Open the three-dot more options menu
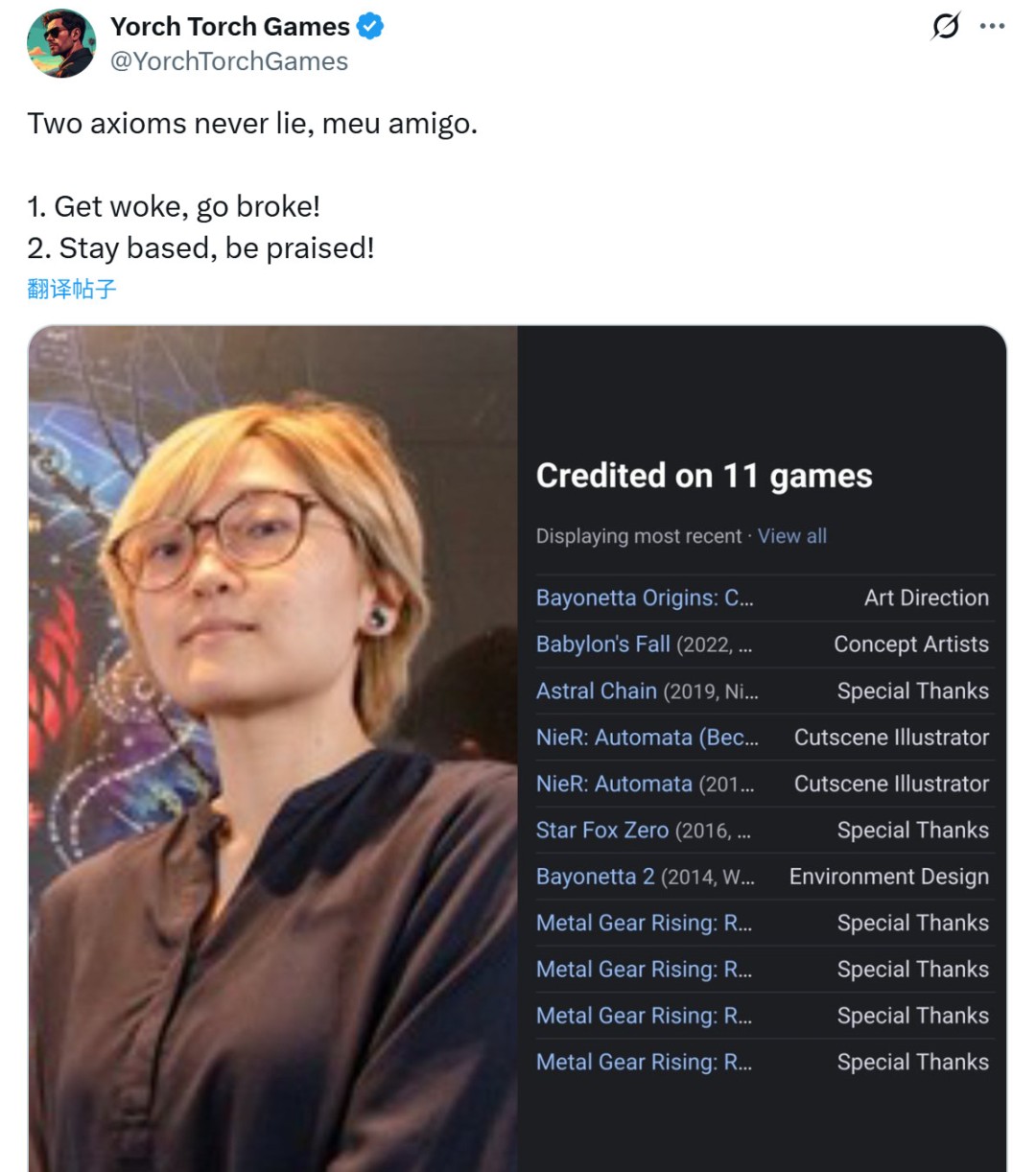Image resolution: width=1036 pixels, height=1172 pixels. [x=992, y=26]
